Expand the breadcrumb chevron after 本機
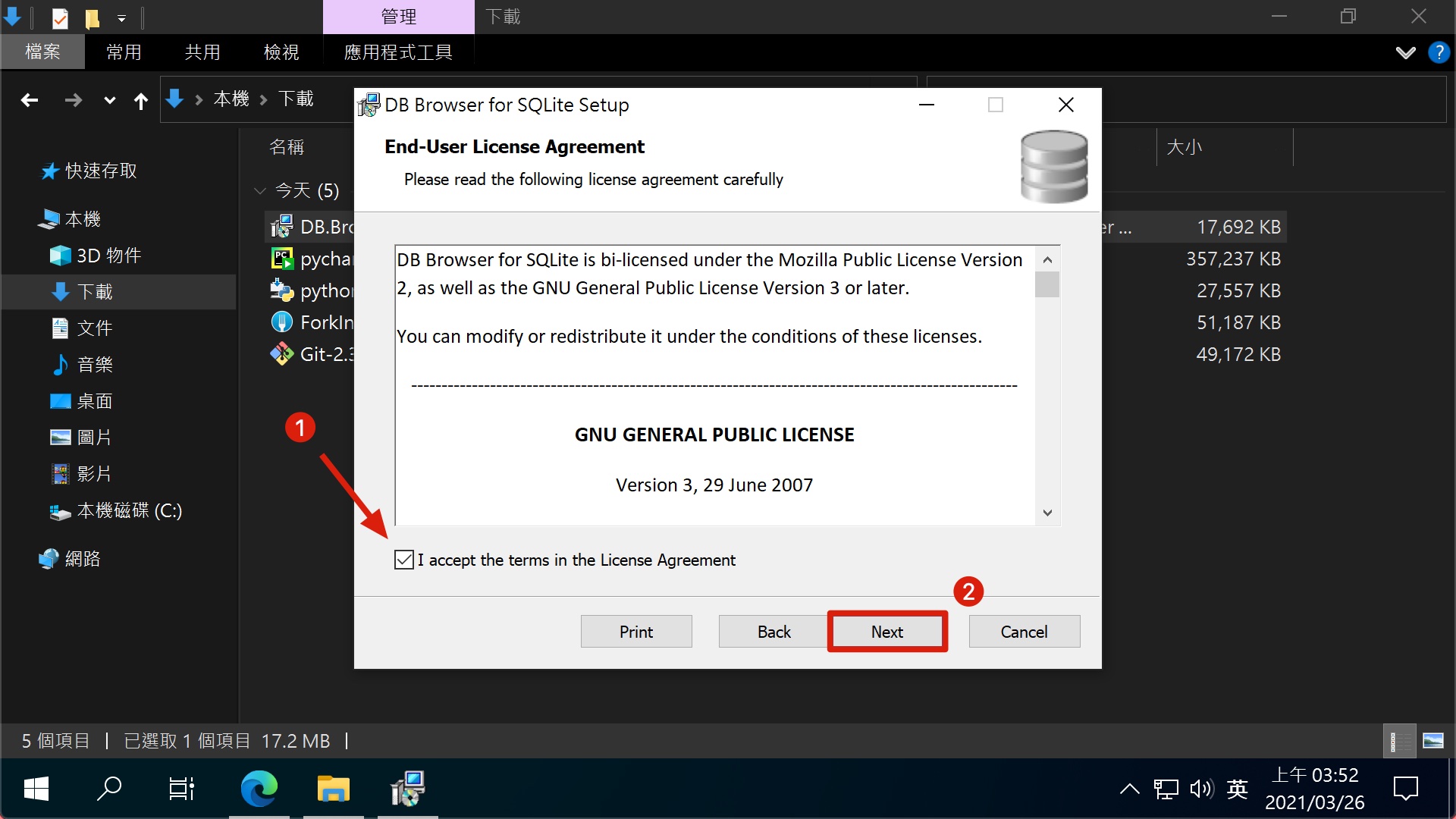 [x=264, y=99]
